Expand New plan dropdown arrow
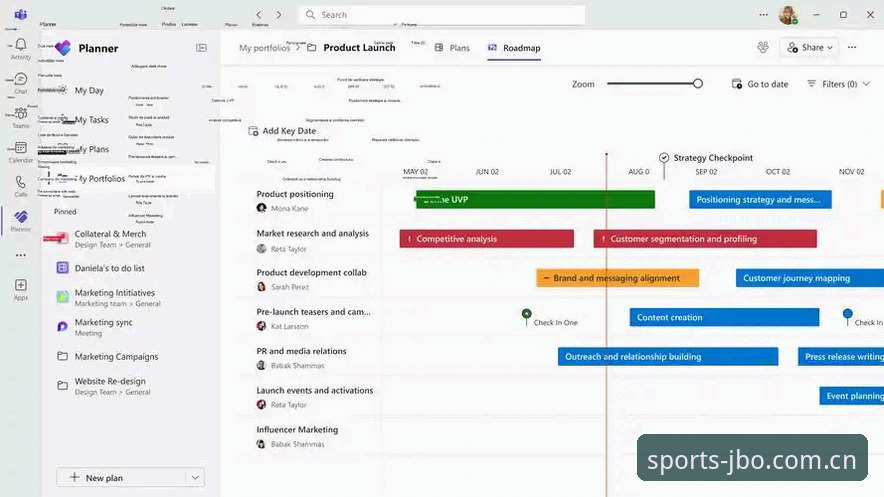 point(195,478)
